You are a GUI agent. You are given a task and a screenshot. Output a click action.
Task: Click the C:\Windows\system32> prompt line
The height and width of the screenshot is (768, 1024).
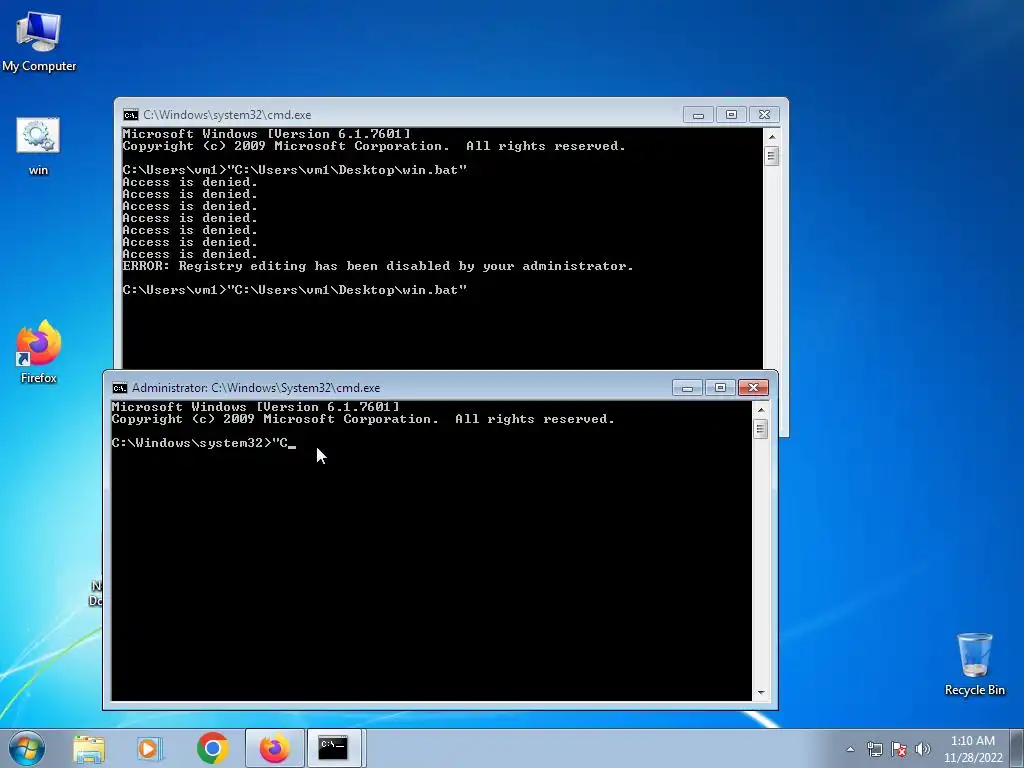tap(204, 443)
